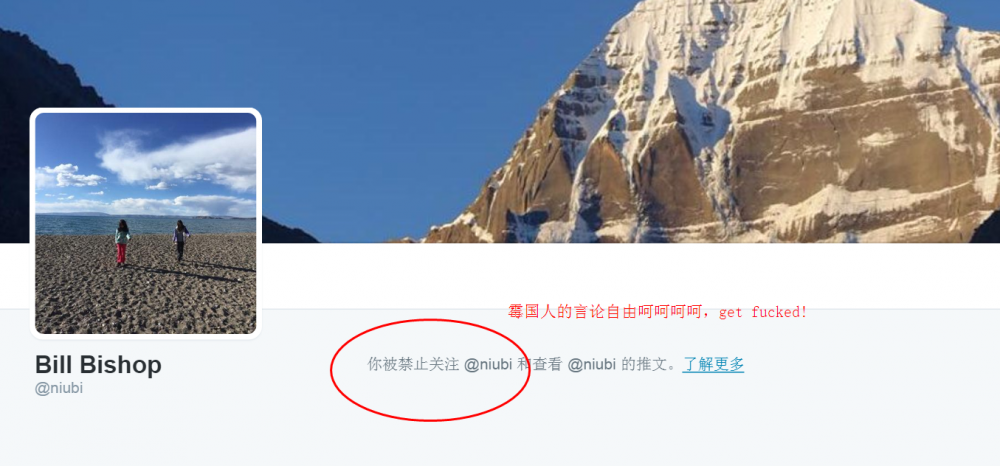The width and height of the screenshot is (1000, 466).
Task: Click the red 'get fucked!' annotation text
Action: coord(763,312)
